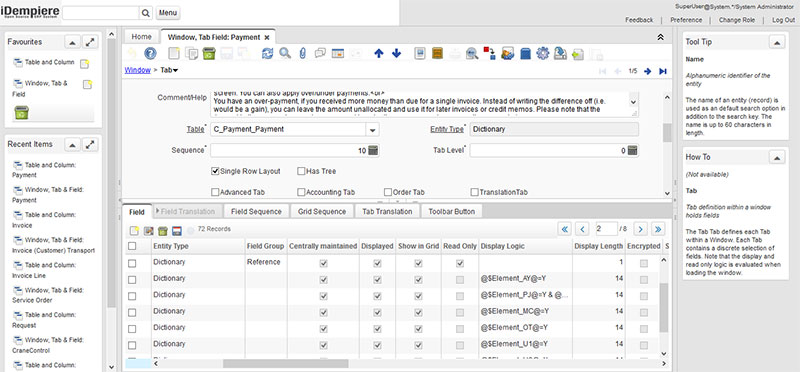Image resolution: width=800 pixels, height=372 pixels.
Task: Expand the Tab breadcrumb dropdown arrow
Action: tap(176, 70)
